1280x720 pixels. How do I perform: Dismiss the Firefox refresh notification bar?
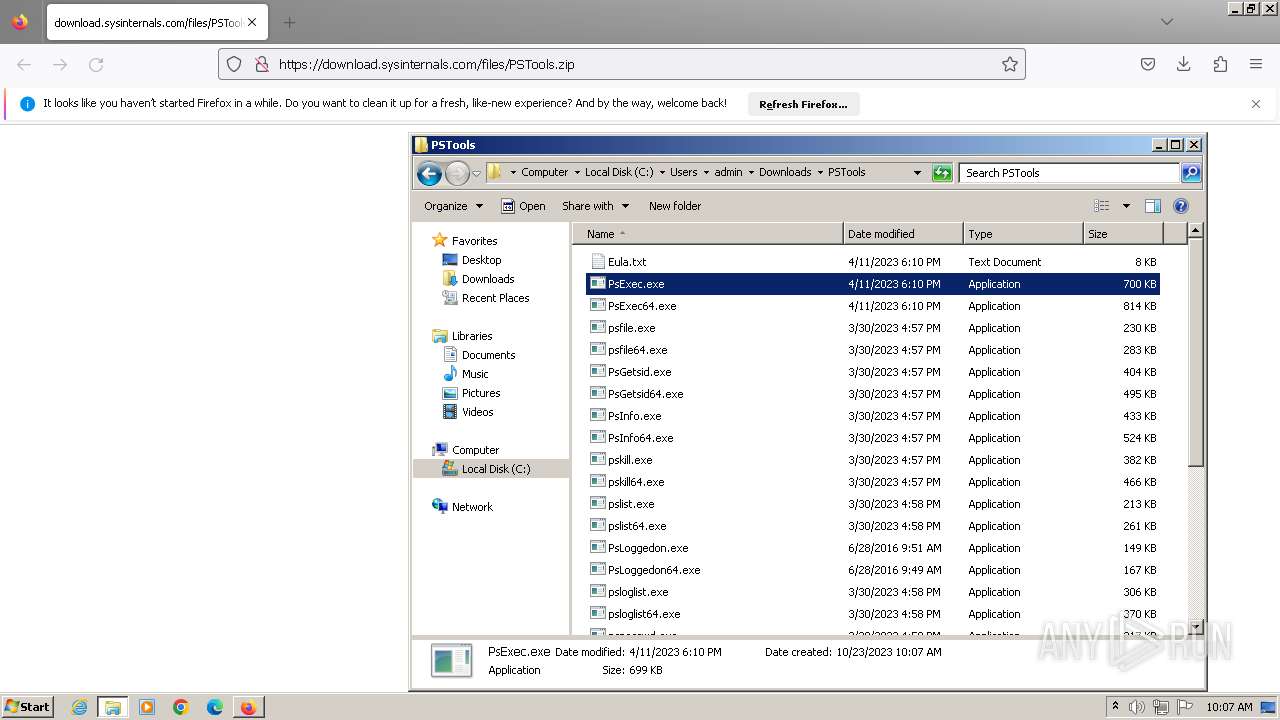point(1256,104)
